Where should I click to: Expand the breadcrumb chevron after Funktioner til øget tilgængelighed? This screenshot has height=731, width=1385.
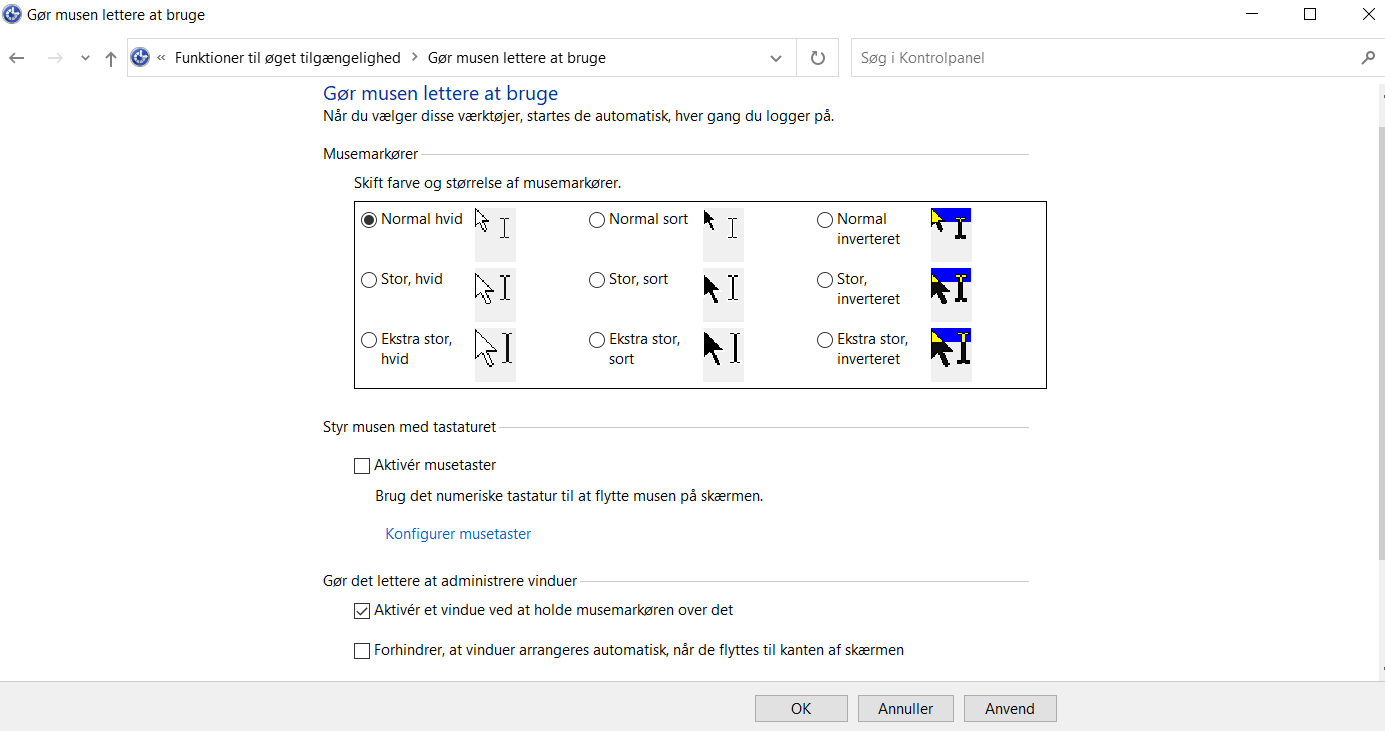[414, 58]
